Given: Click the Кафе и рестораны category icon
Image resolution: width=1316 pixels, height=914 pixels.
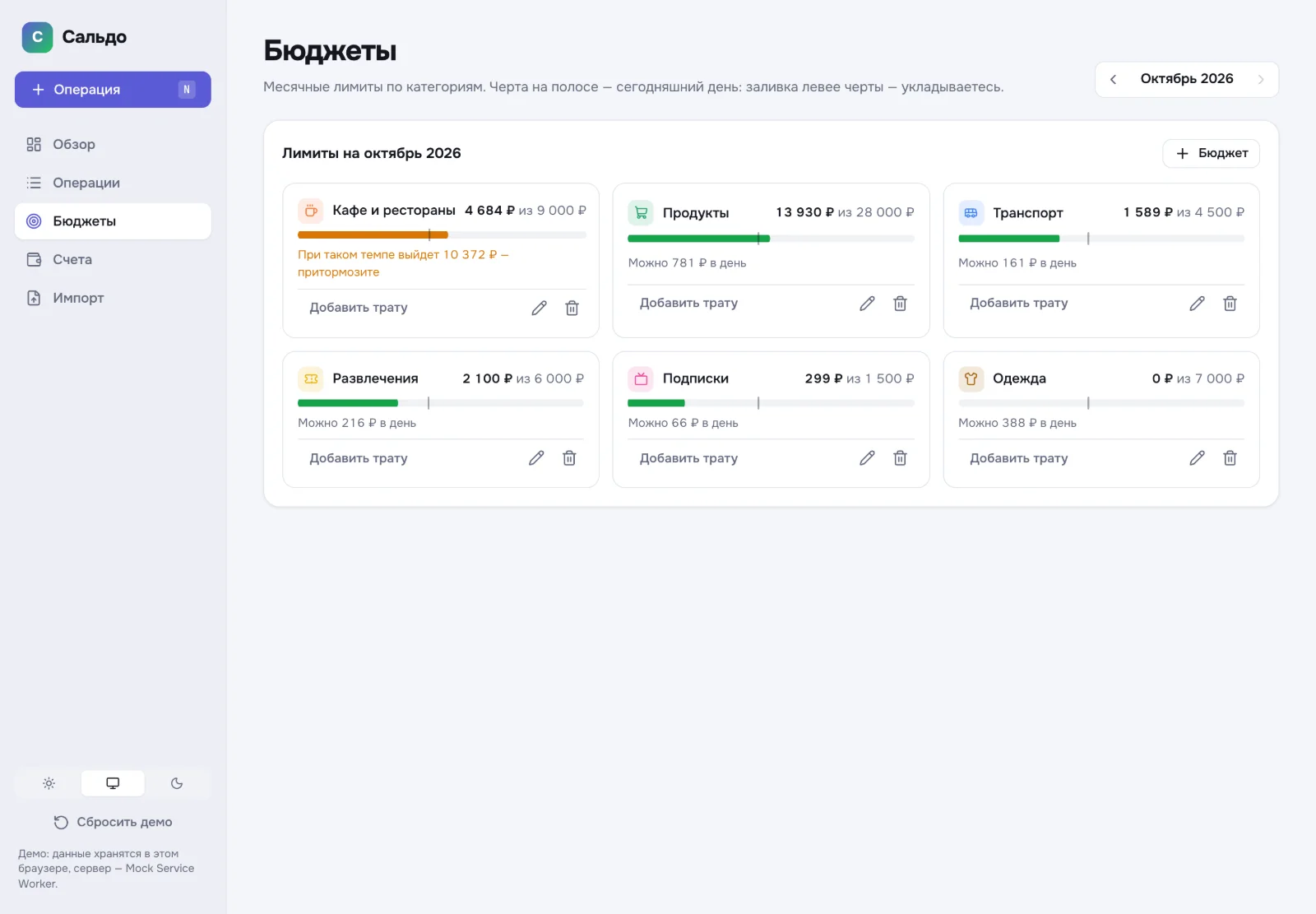Looking at the screenshot, I should 311,211.
